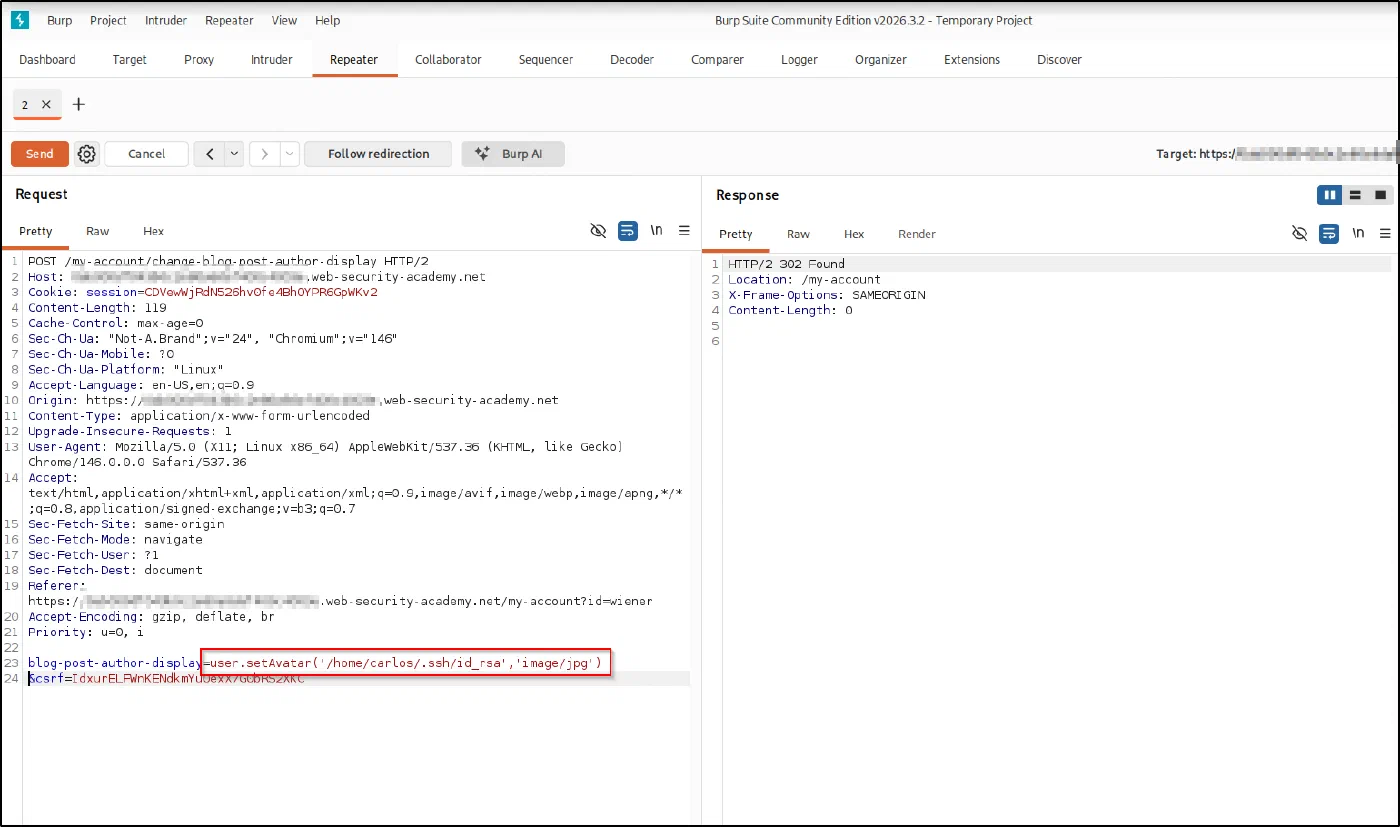
Task: Click the 'HTTP/2 302 Found' response line
Action: 786,264
